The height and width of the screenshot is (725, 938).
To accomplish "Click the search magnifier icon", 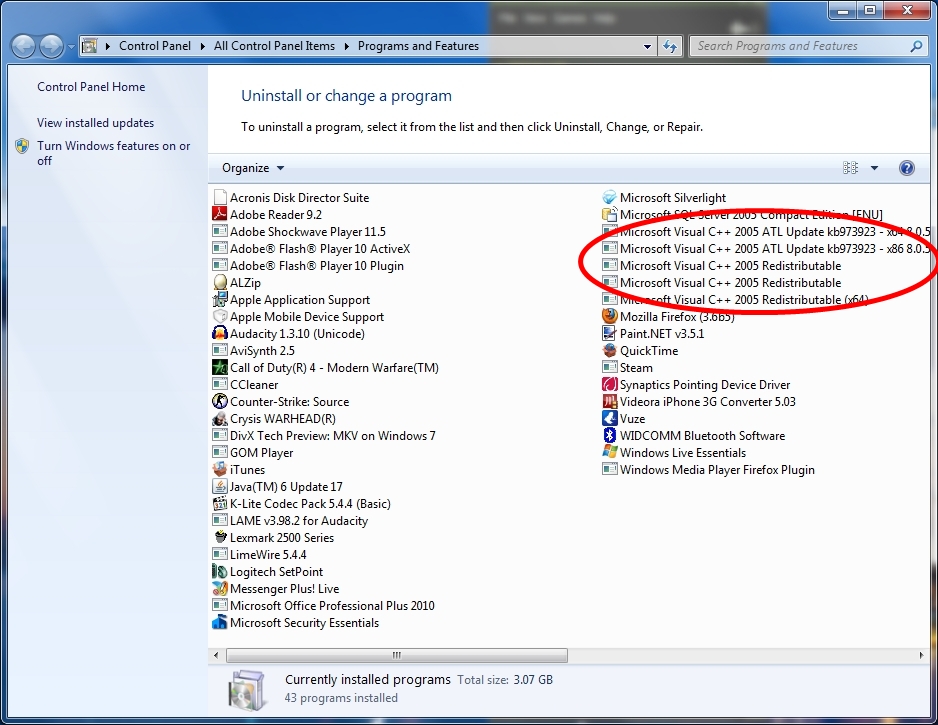I will click(x=916, y=46).
